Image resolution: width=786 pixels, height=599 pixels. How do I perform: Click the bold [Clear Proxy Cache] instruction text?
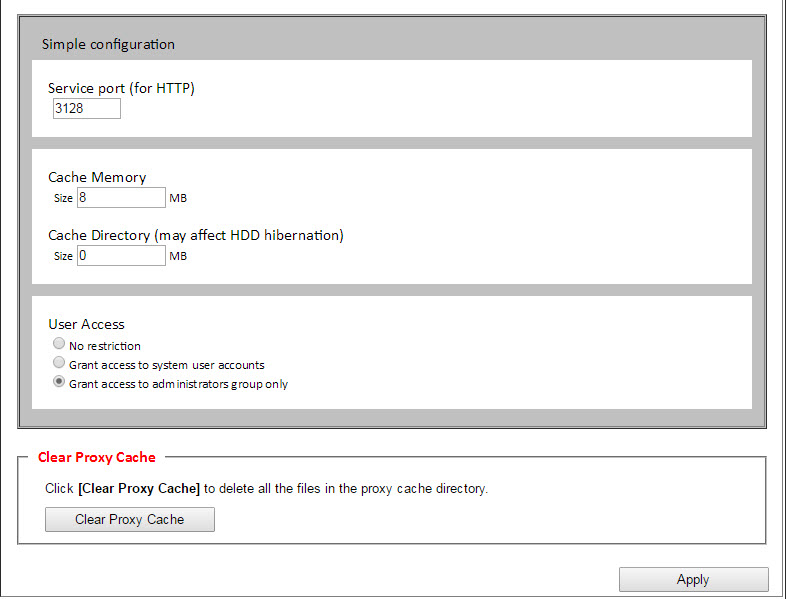coord(139,489)
